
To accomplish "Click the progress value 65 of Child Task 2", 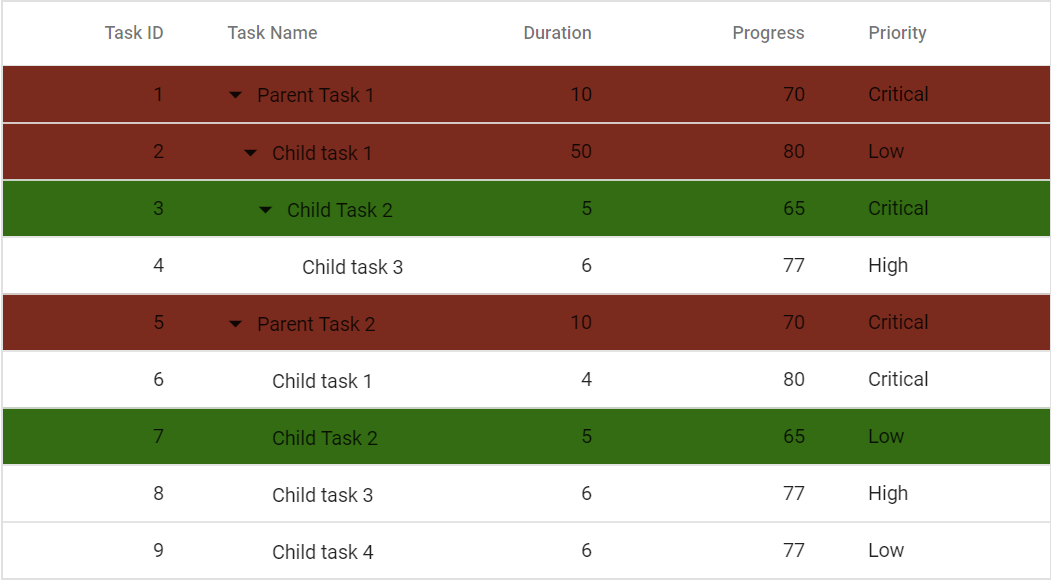I will [x=794, y=209].
